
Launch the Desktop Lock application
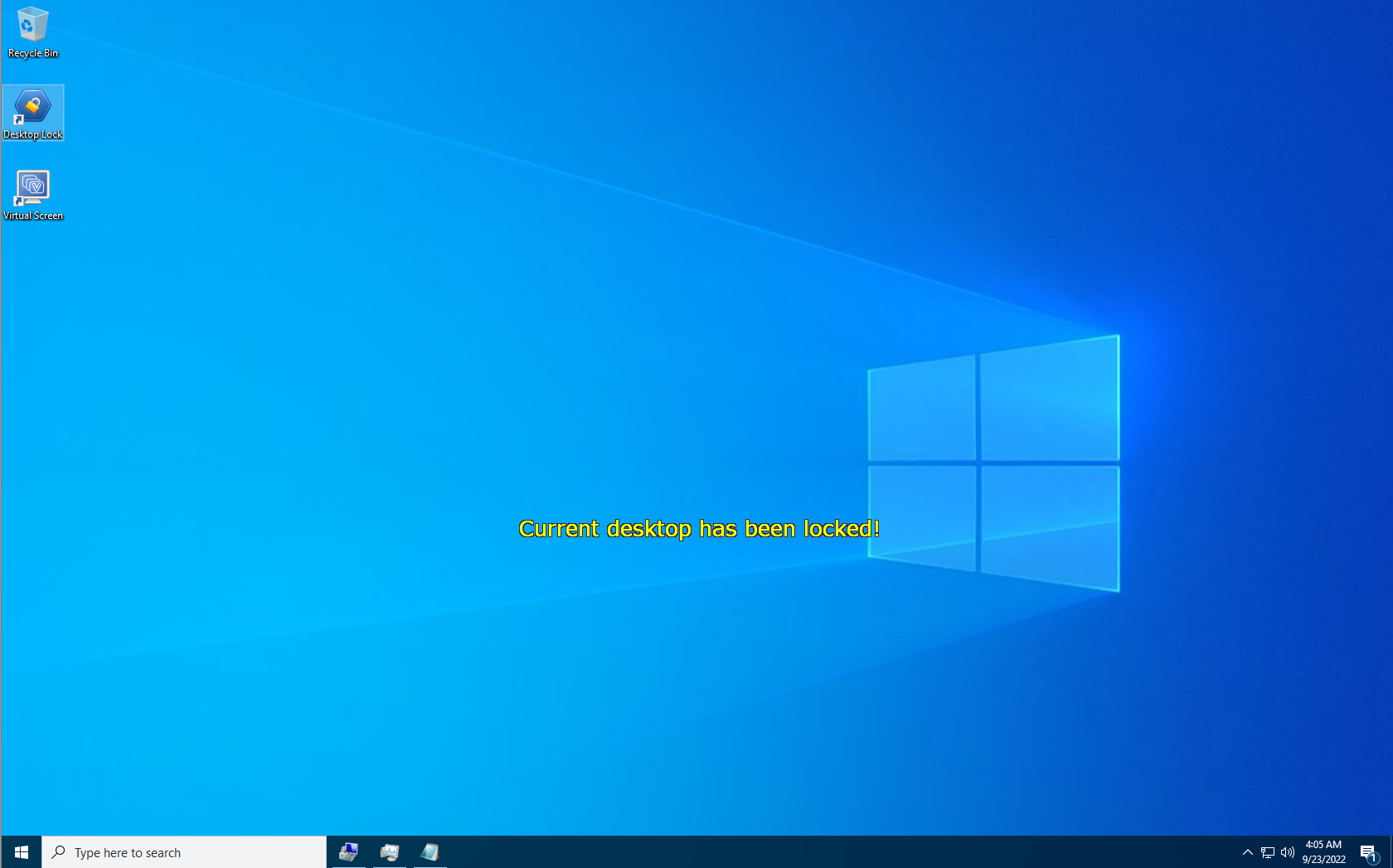[33, 105]
